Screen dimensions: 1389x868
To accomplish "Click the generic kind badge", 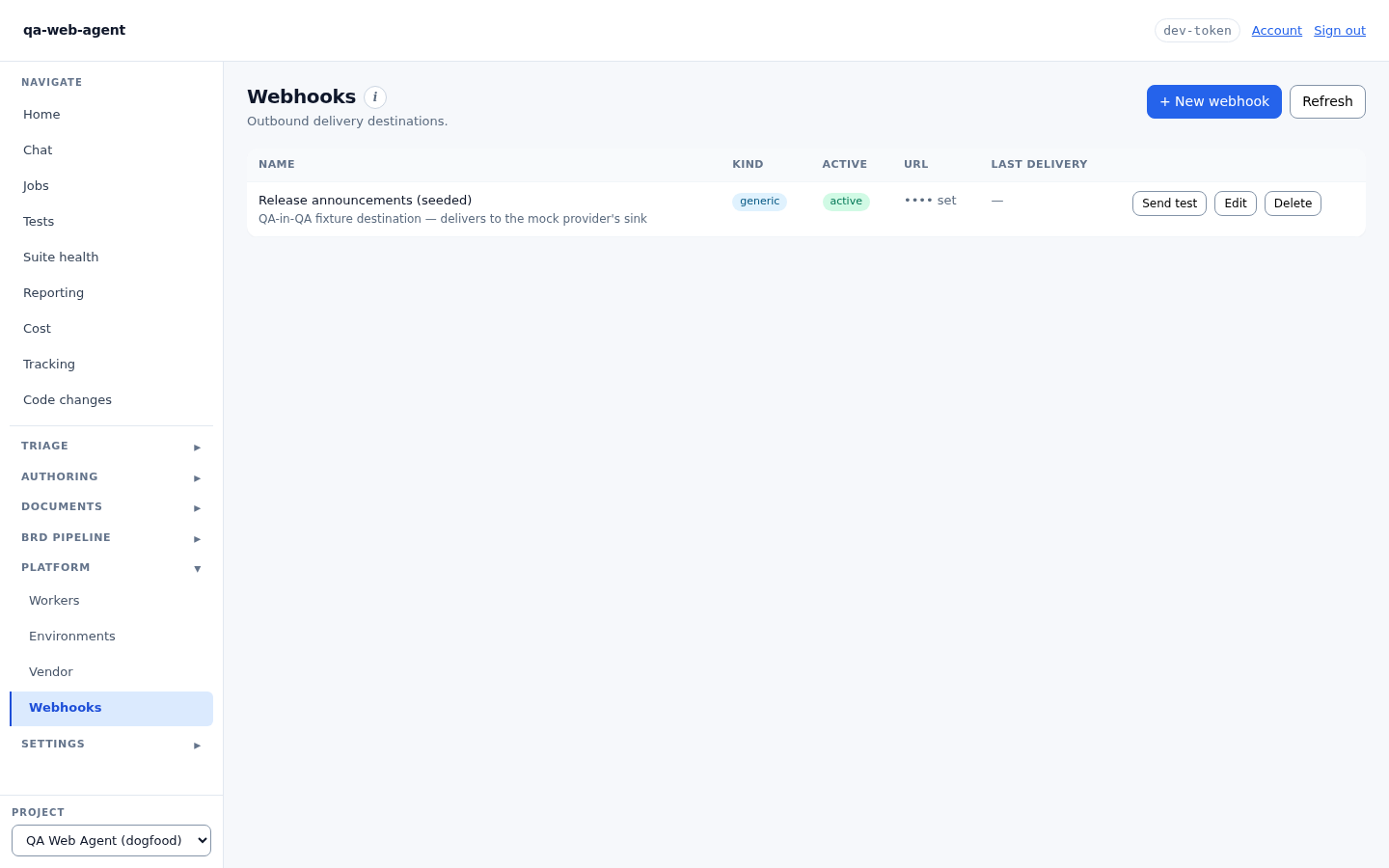I will tap(759, 202).
